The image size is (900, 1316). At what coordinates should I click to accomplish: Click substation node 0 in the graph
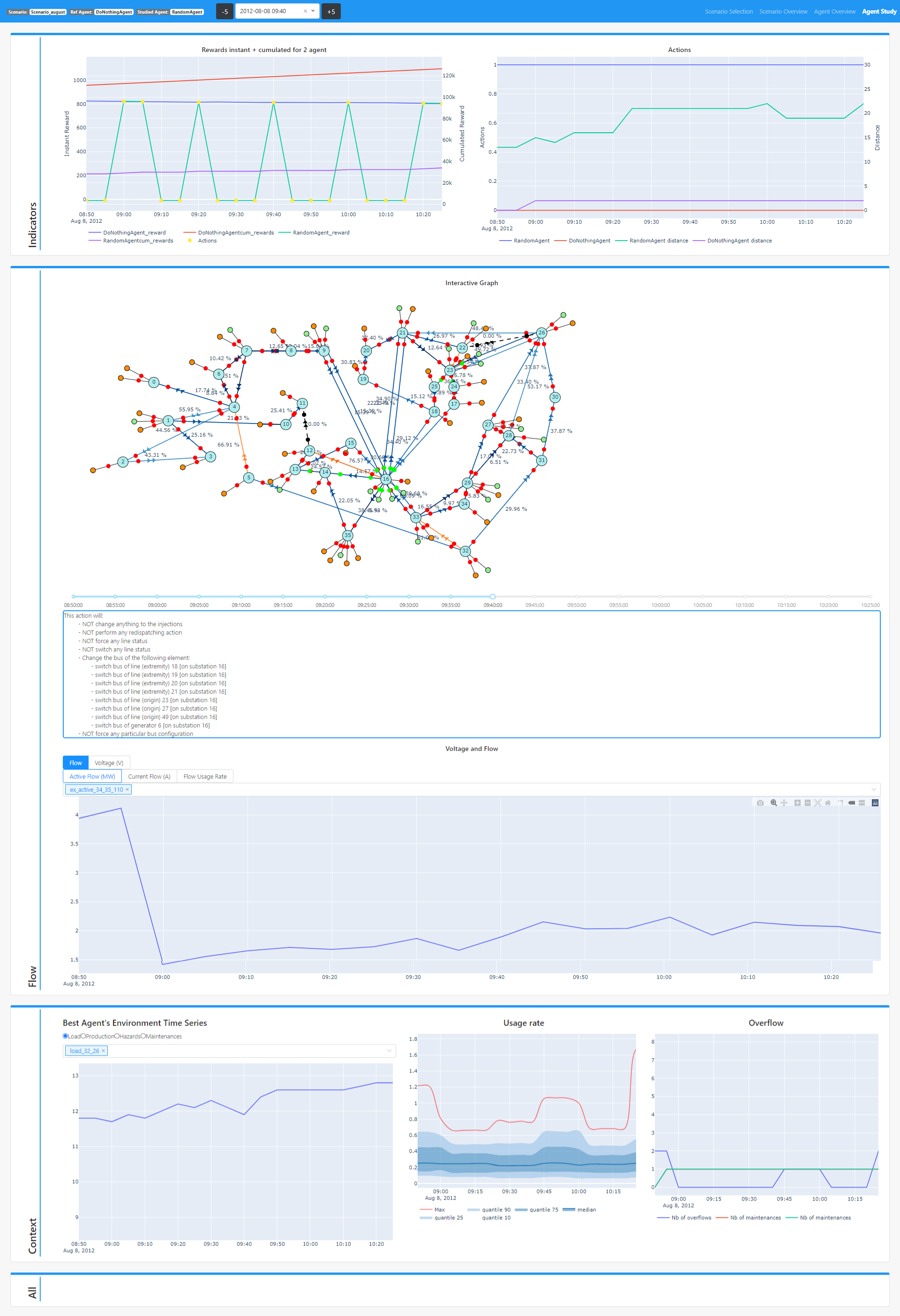(x=154, y=382)
